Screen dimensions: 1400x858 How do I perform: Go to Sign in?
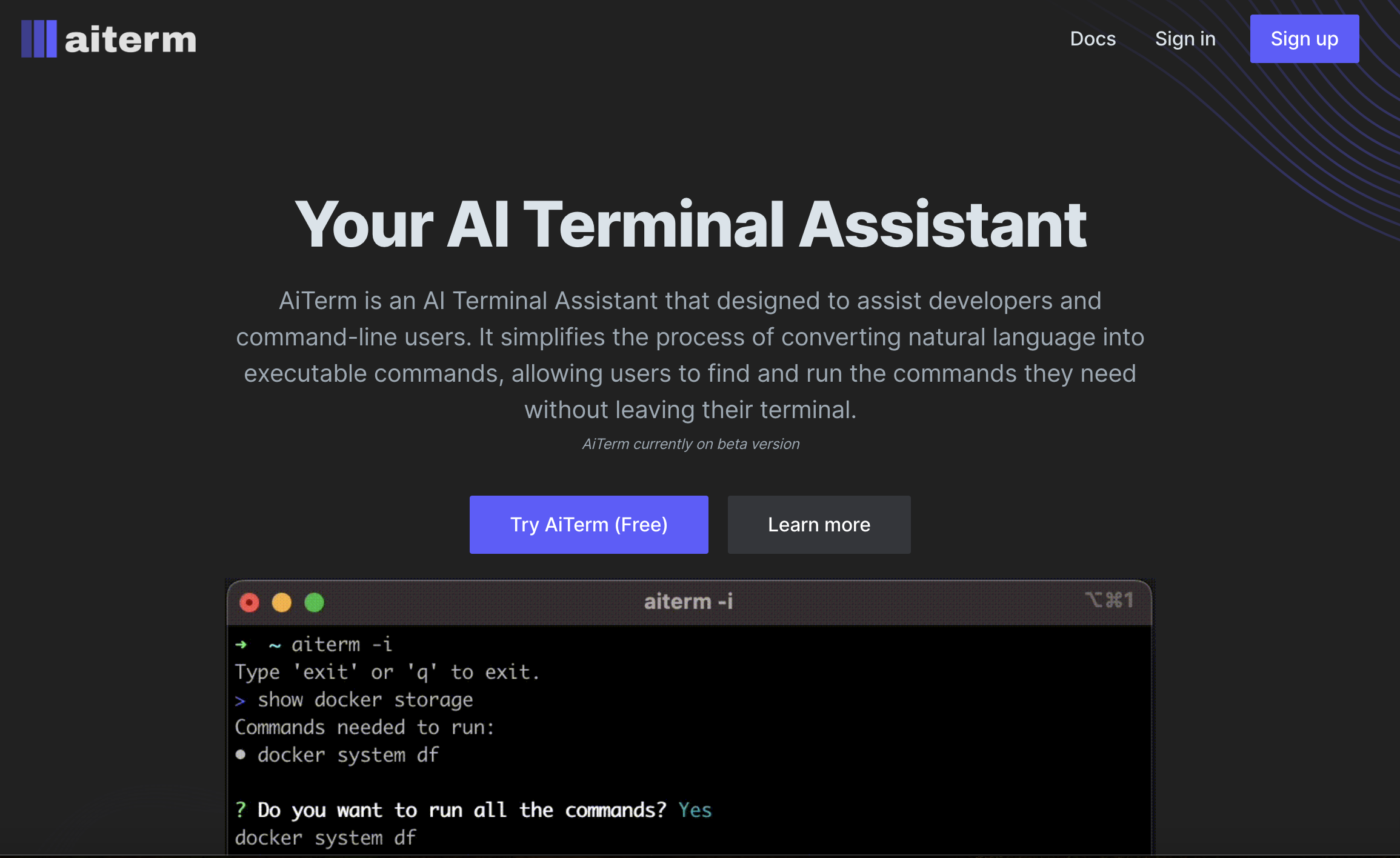pos(1185,39)
